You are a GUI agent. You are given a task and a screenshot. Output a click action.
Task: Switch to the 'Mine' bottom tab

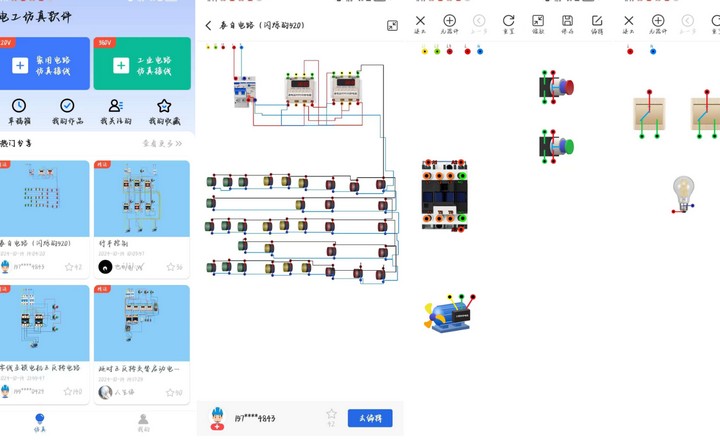tap(143, 423)
